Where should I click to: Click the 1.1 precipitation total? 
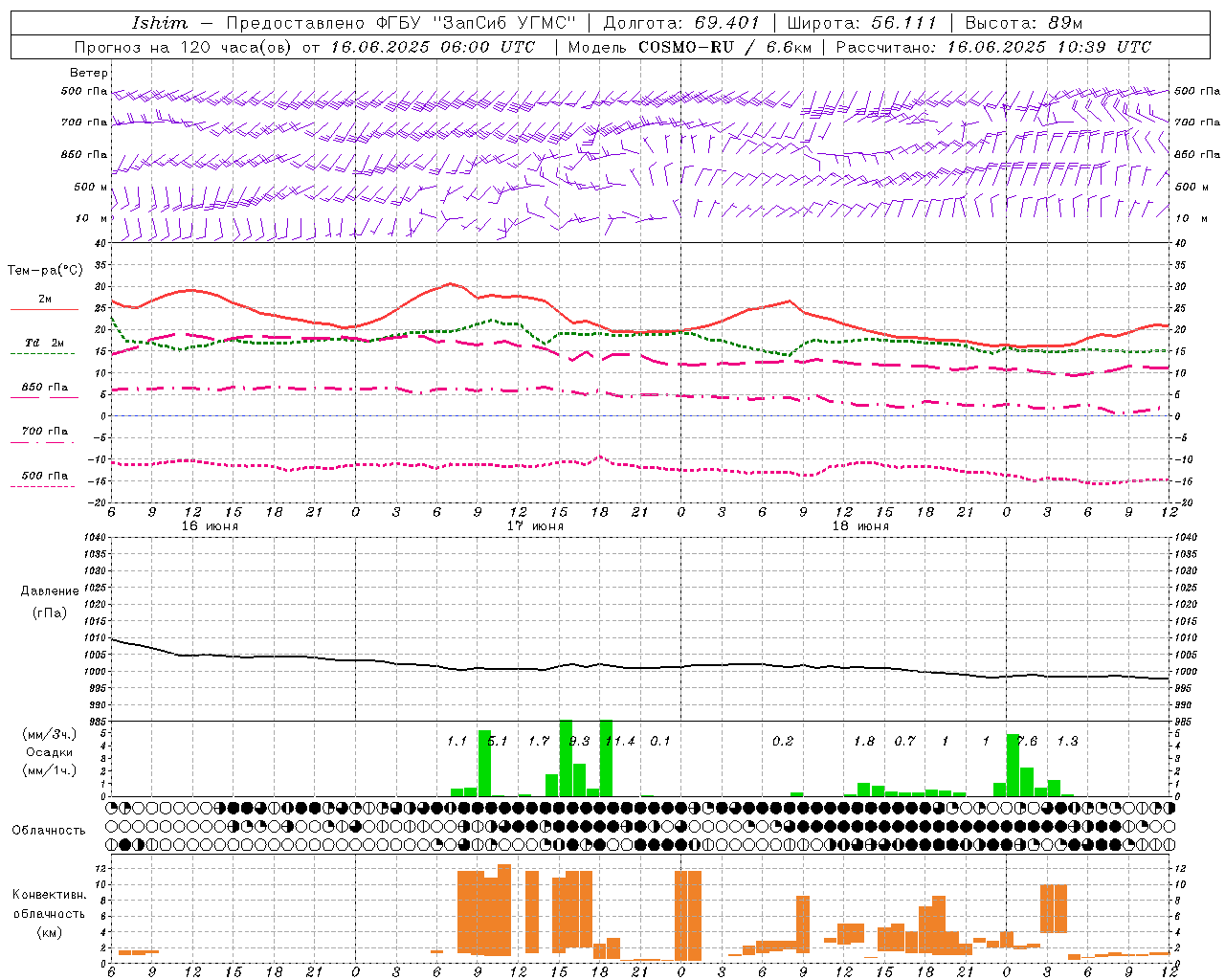click(x=457, y=741)
